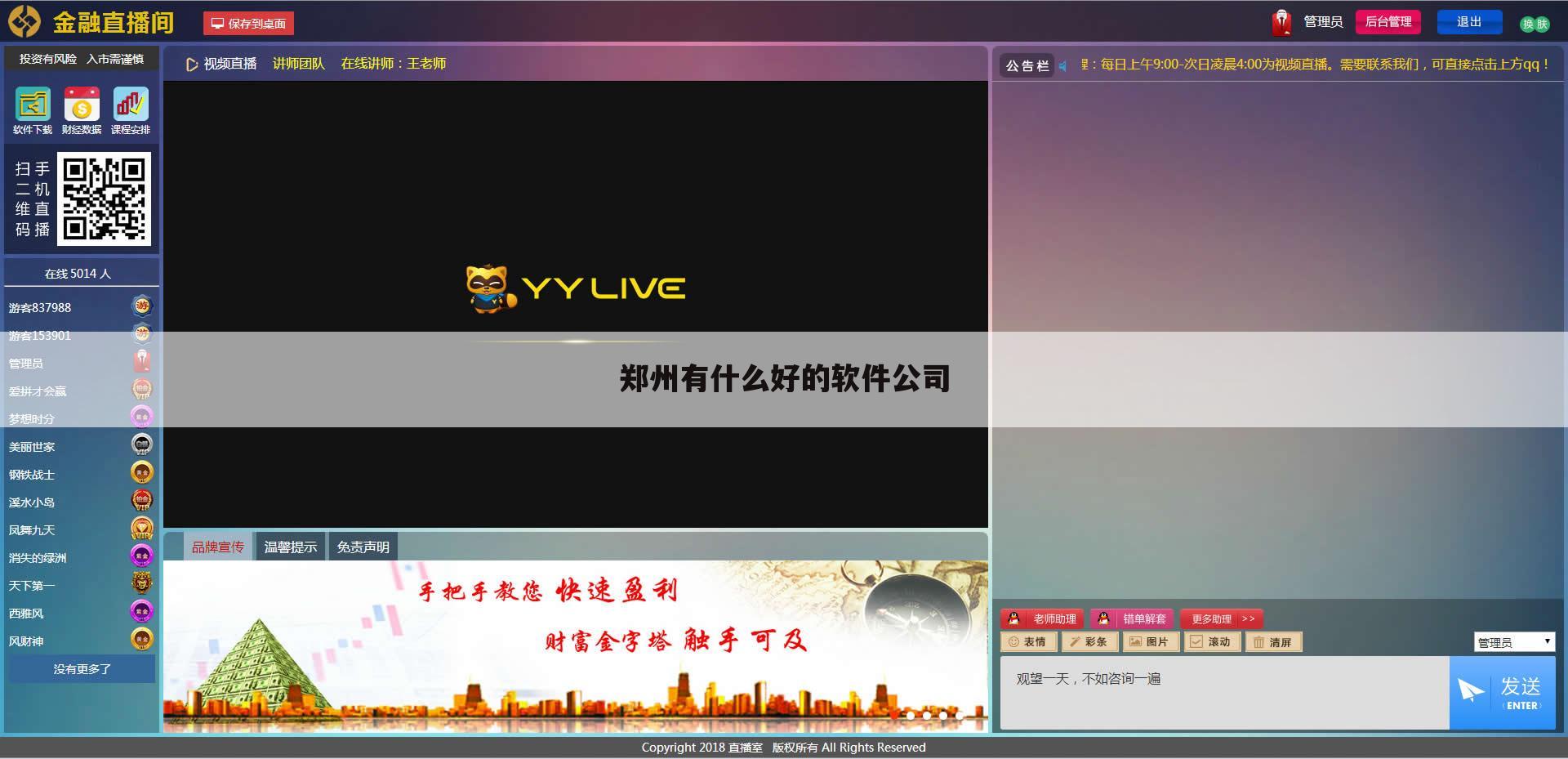Open the 管理员 recipient dropdown
The image size is (1568, 759).
pyautogui.click(x=1514, y=642)
